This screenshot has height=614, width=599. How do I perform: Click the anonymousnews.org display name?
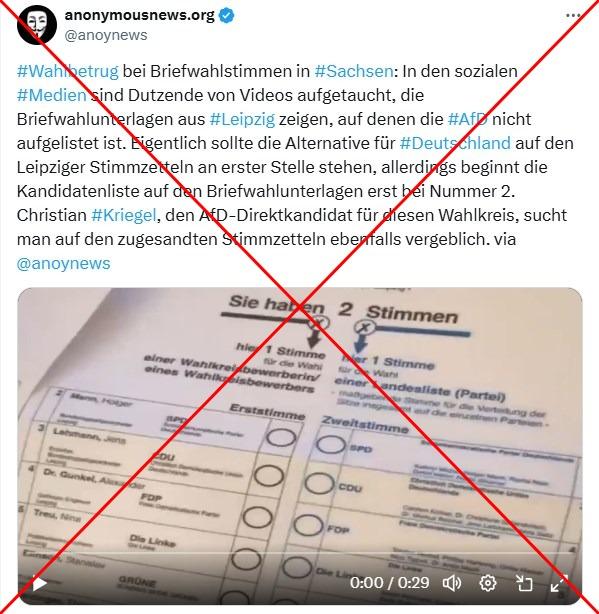139,15
